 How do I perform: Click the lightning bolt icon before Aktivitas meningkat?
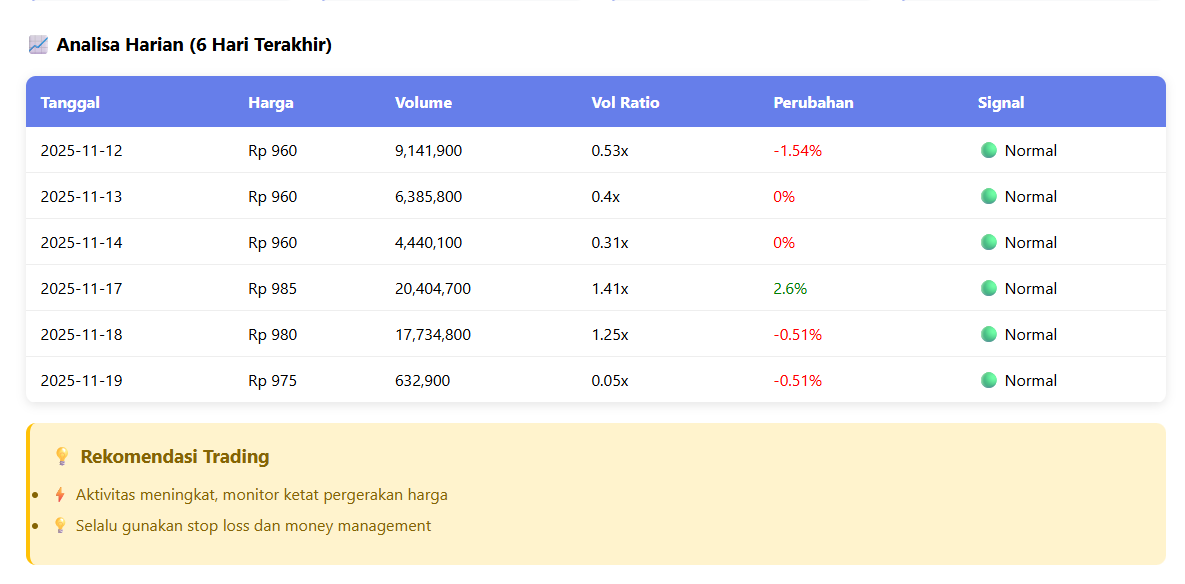(x=60, y=495)
